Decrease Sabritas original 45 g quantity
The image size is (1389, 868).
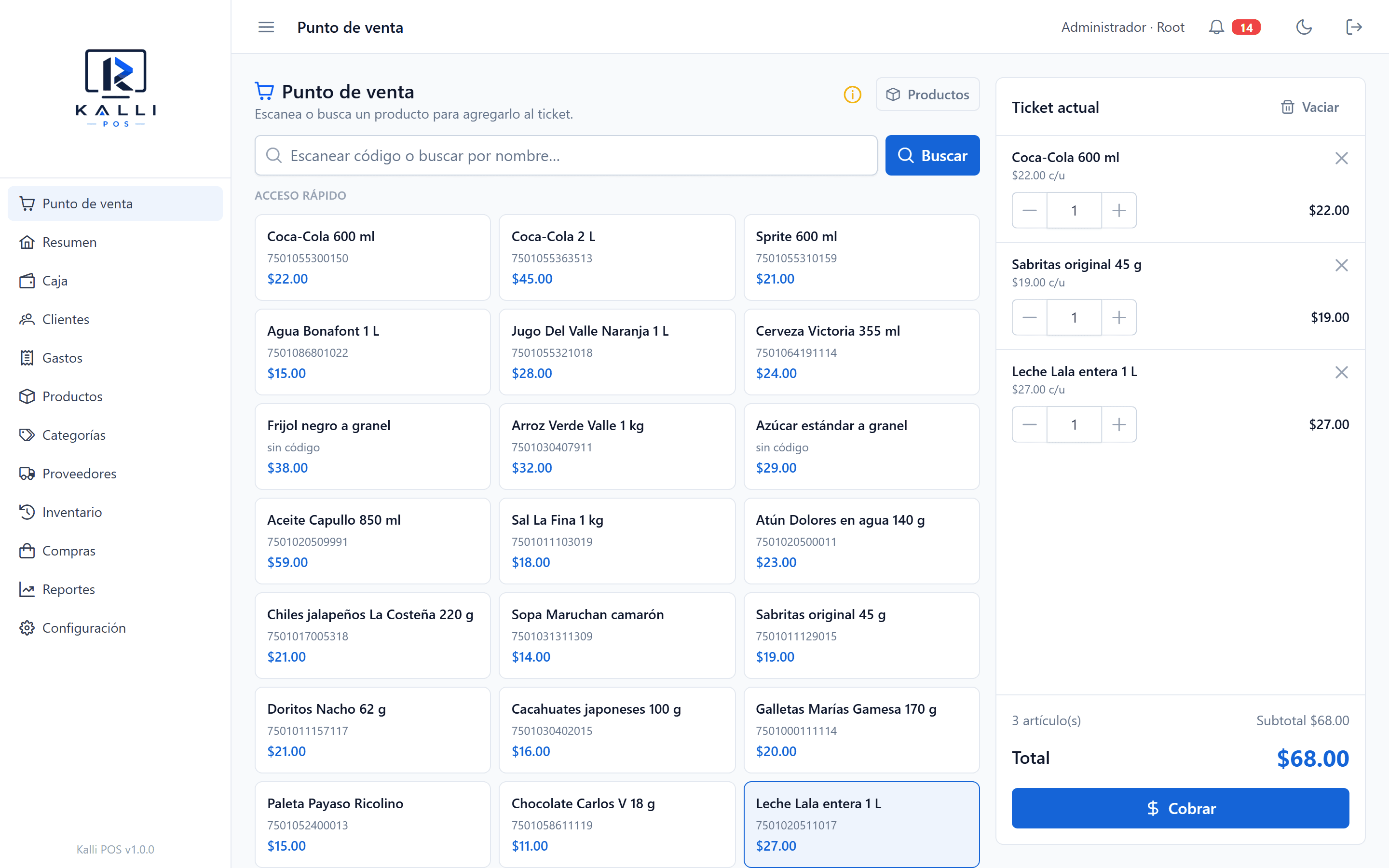[x=1029, y=317]
